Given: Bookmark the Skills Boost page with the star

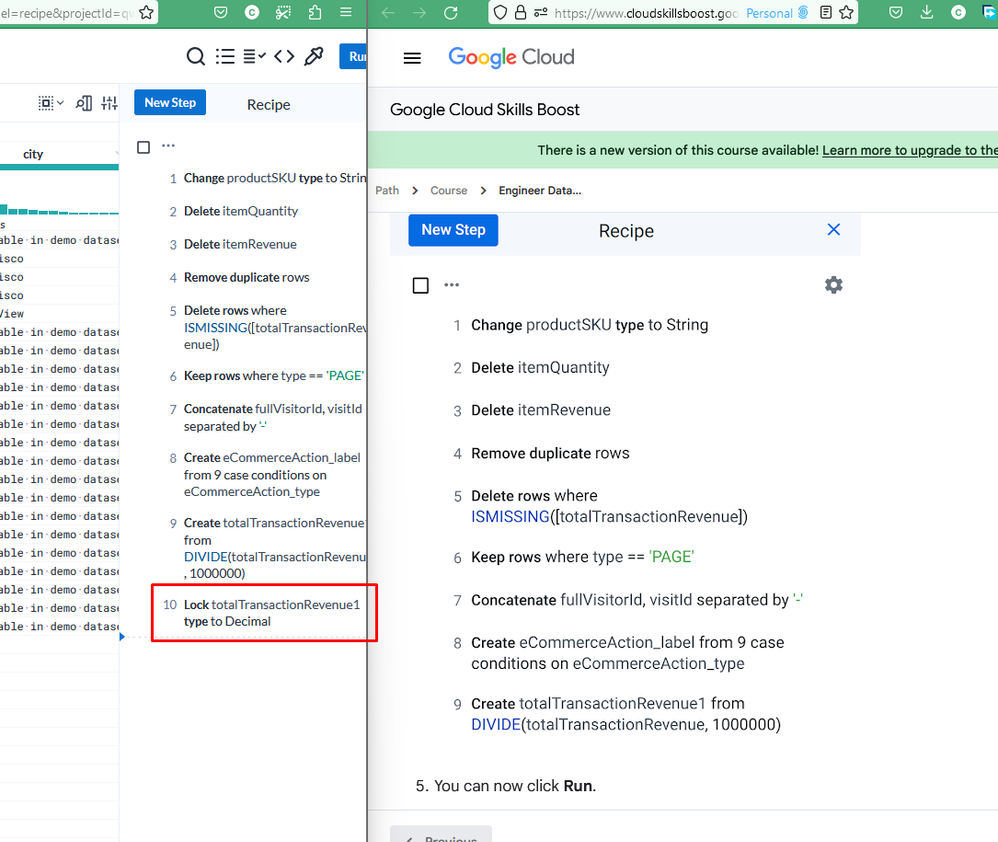Looking at the screenshot, I should (x=847, y=13).
